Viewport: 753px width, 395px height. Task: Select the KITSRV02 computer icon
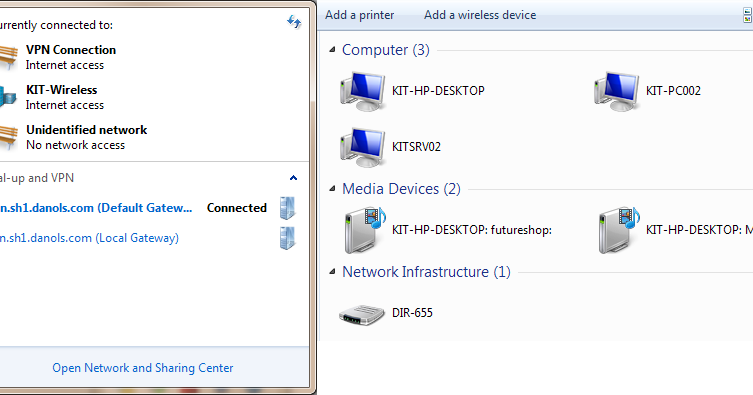point(363,147)
